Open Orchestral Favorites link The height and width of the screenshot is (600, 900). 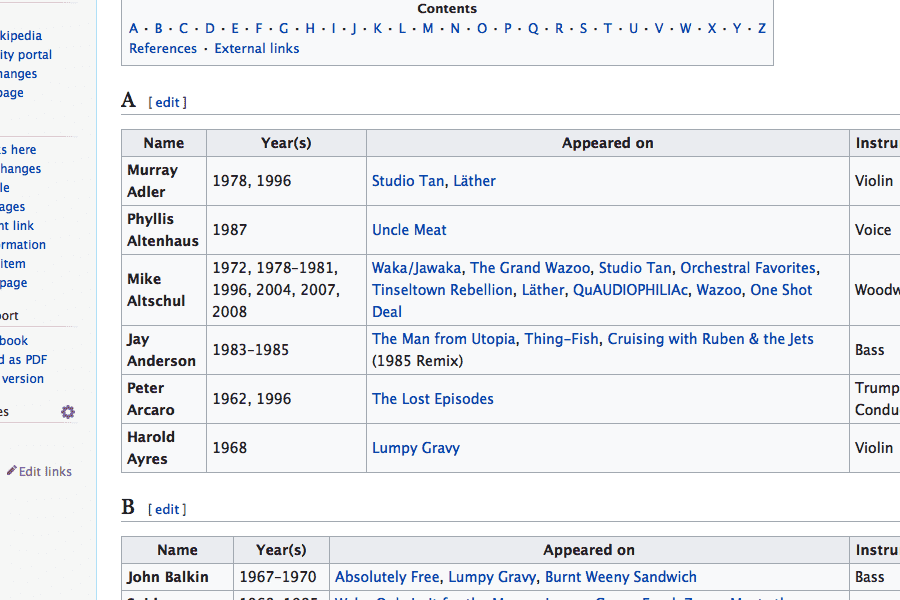click(x=748, y=268)
